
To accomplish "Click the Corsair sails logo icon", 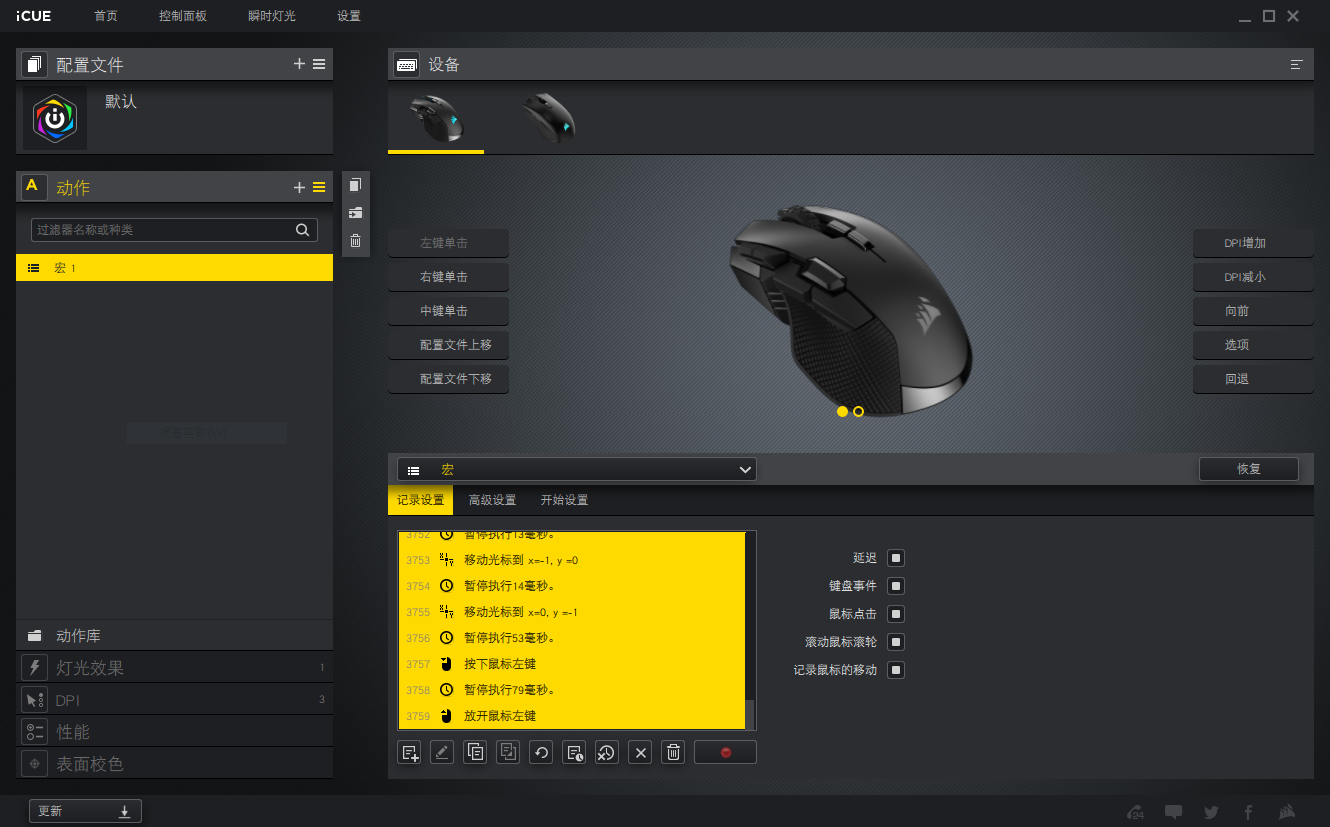I will (x=1287, y=812).
